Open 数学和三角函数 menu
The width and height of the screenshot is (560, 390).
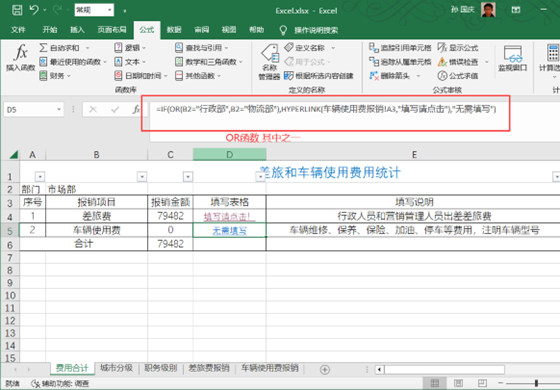[x=209, y=62]
